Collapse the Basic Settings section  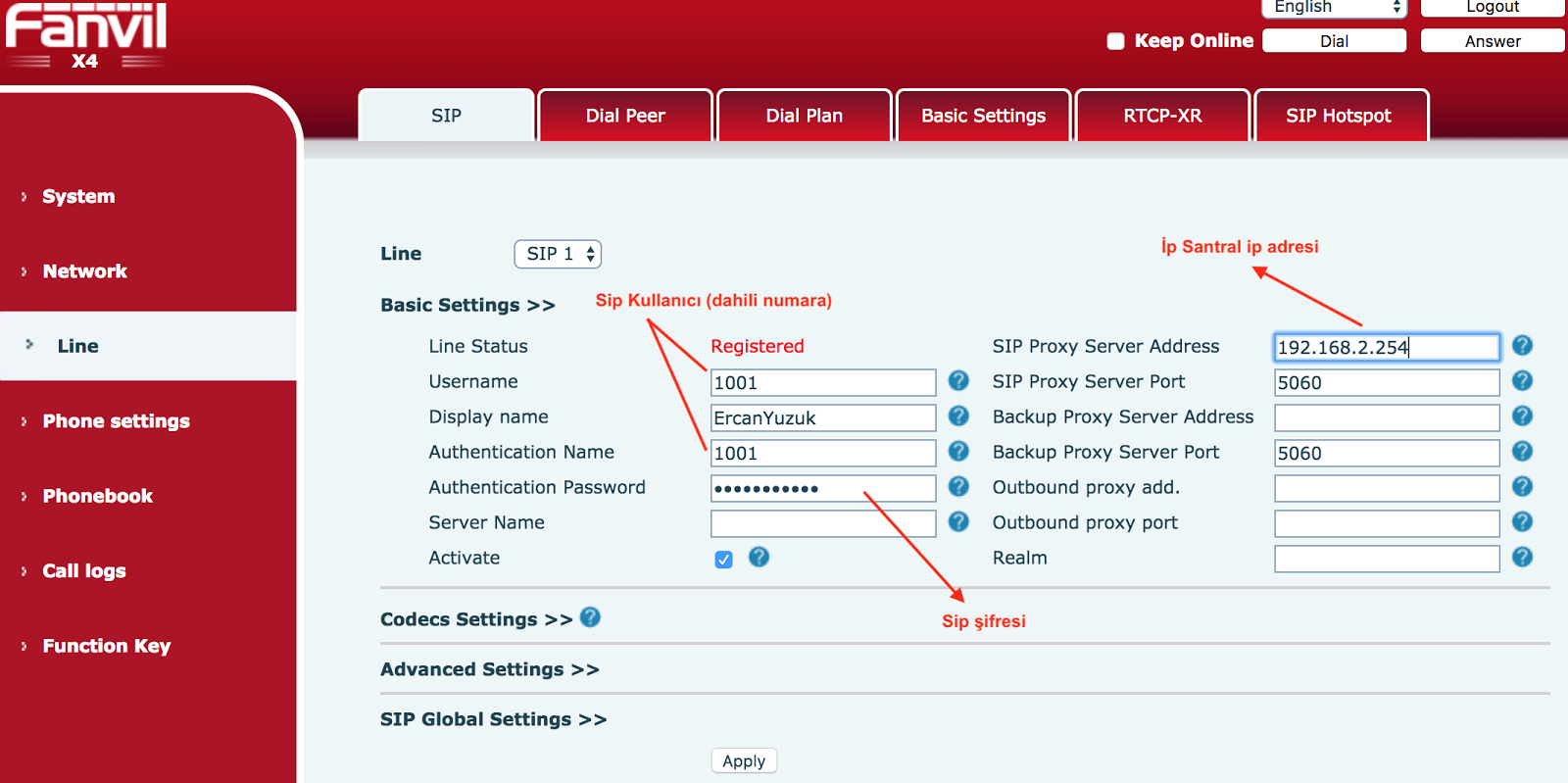[467, 305]
